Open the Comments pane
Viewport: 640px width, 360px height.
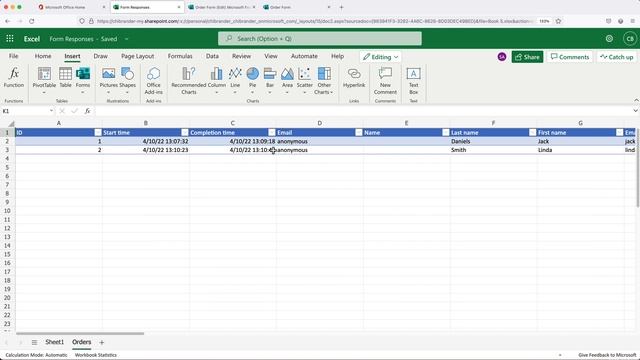click(x=569, y=57)
